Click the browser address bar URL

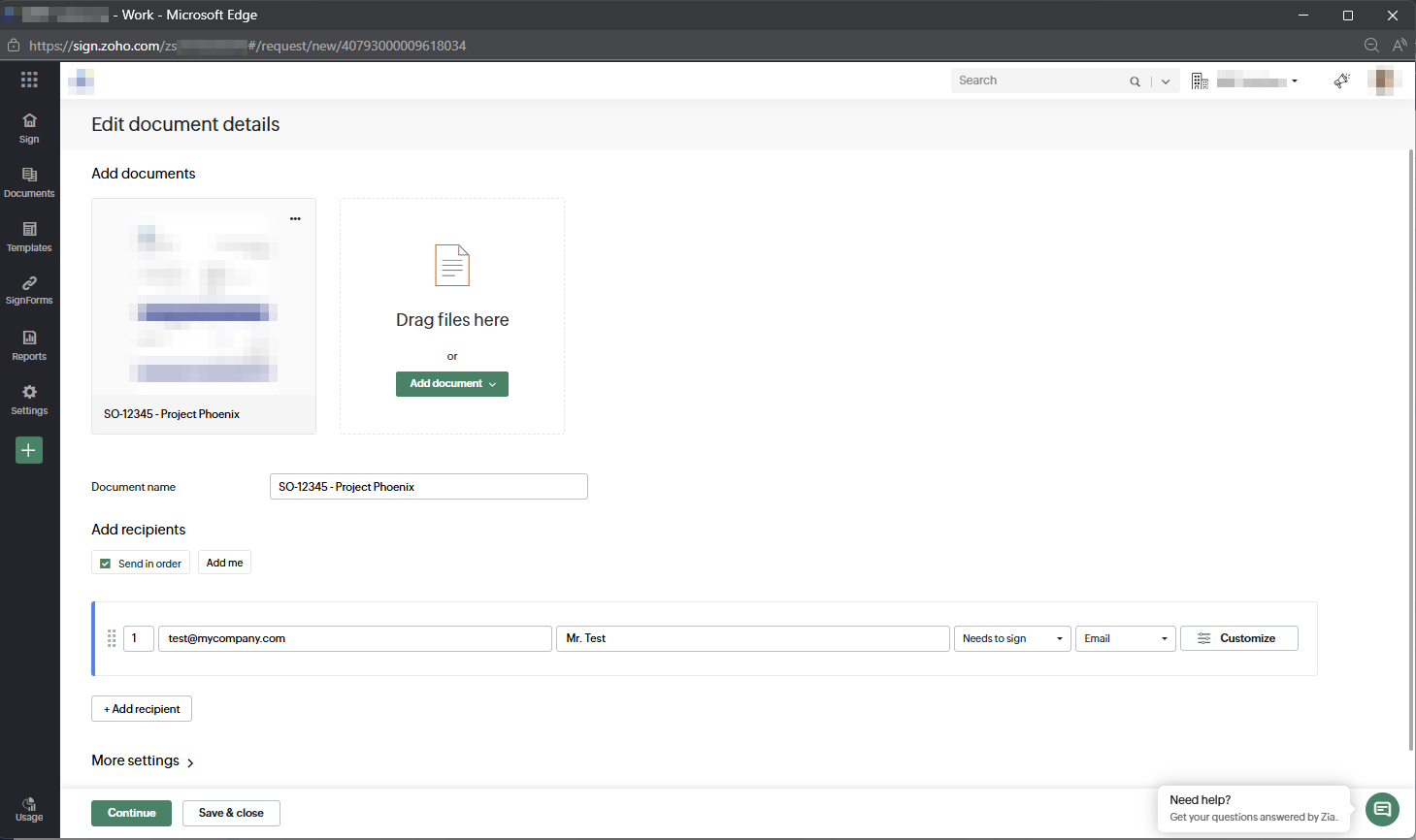point(247,46)
